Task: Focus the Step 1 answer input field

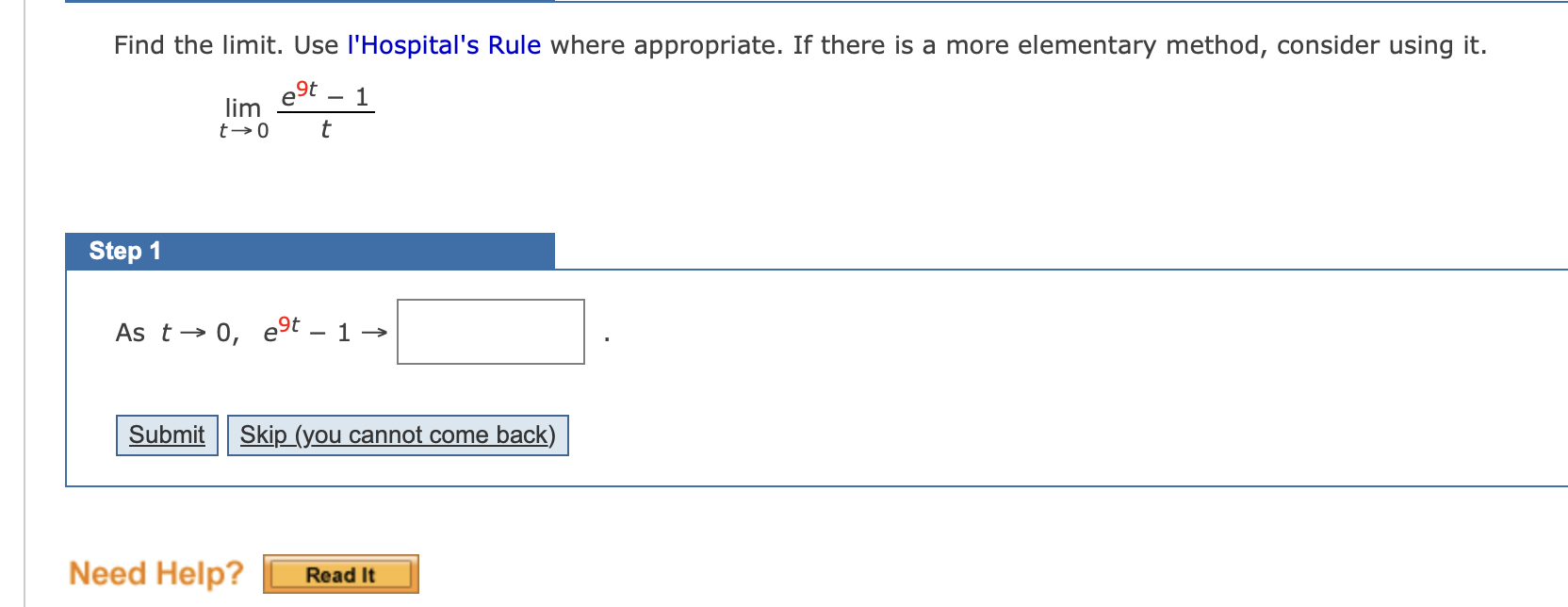Action: 489,331
